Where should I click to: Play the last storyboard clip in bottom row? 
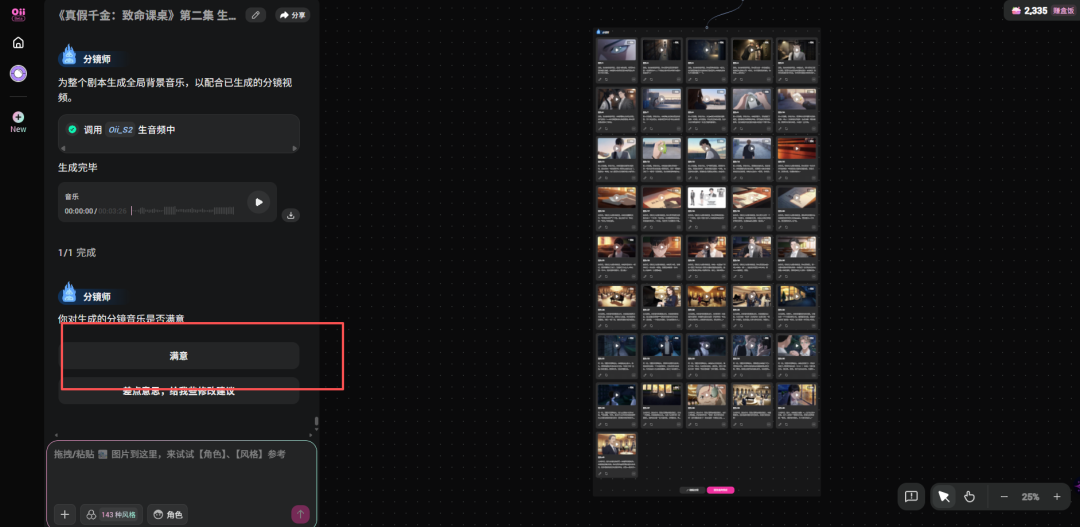pyautogui.click(x=617, y=446)
